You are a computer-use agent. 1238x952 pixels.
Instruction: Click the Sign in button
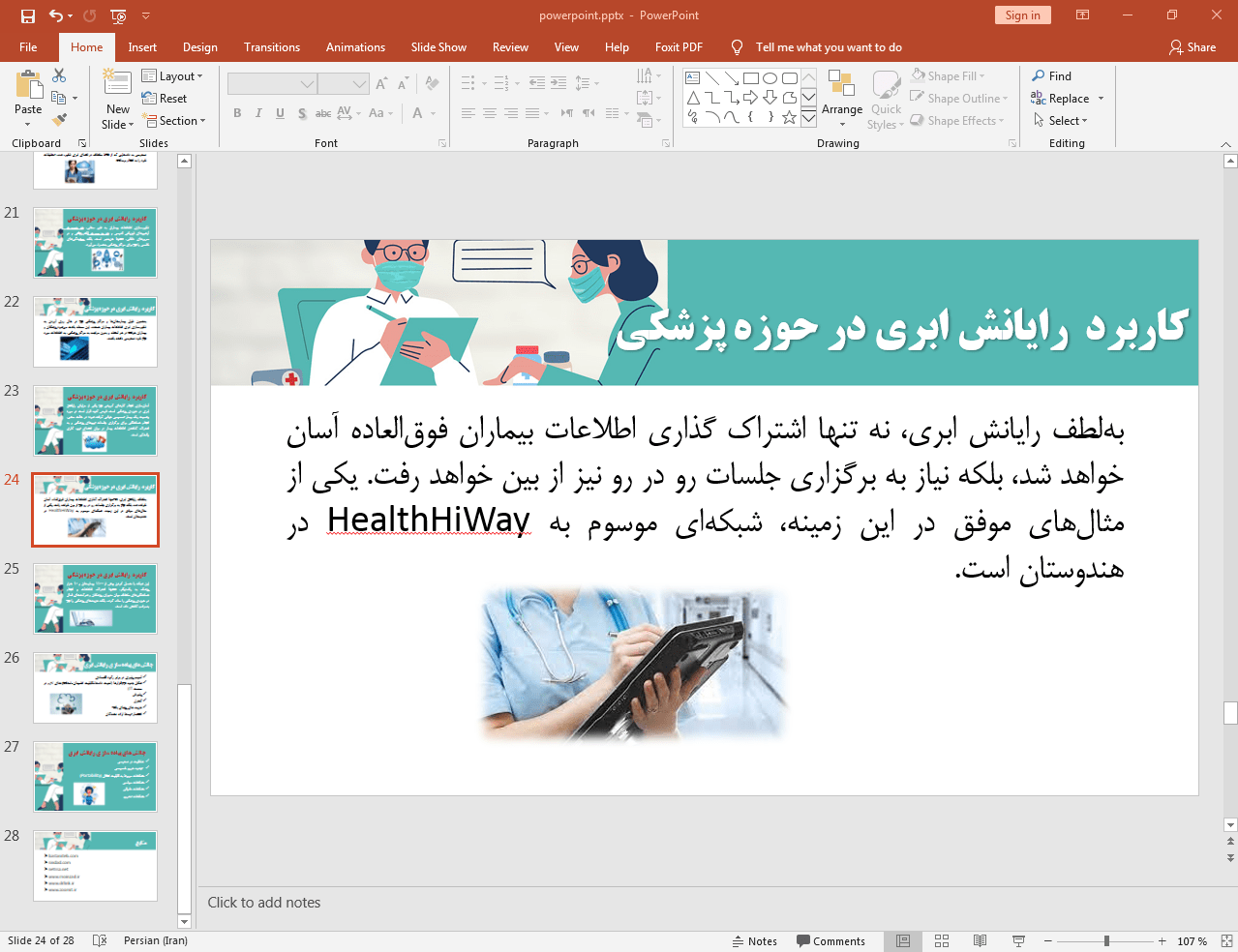1022,15
